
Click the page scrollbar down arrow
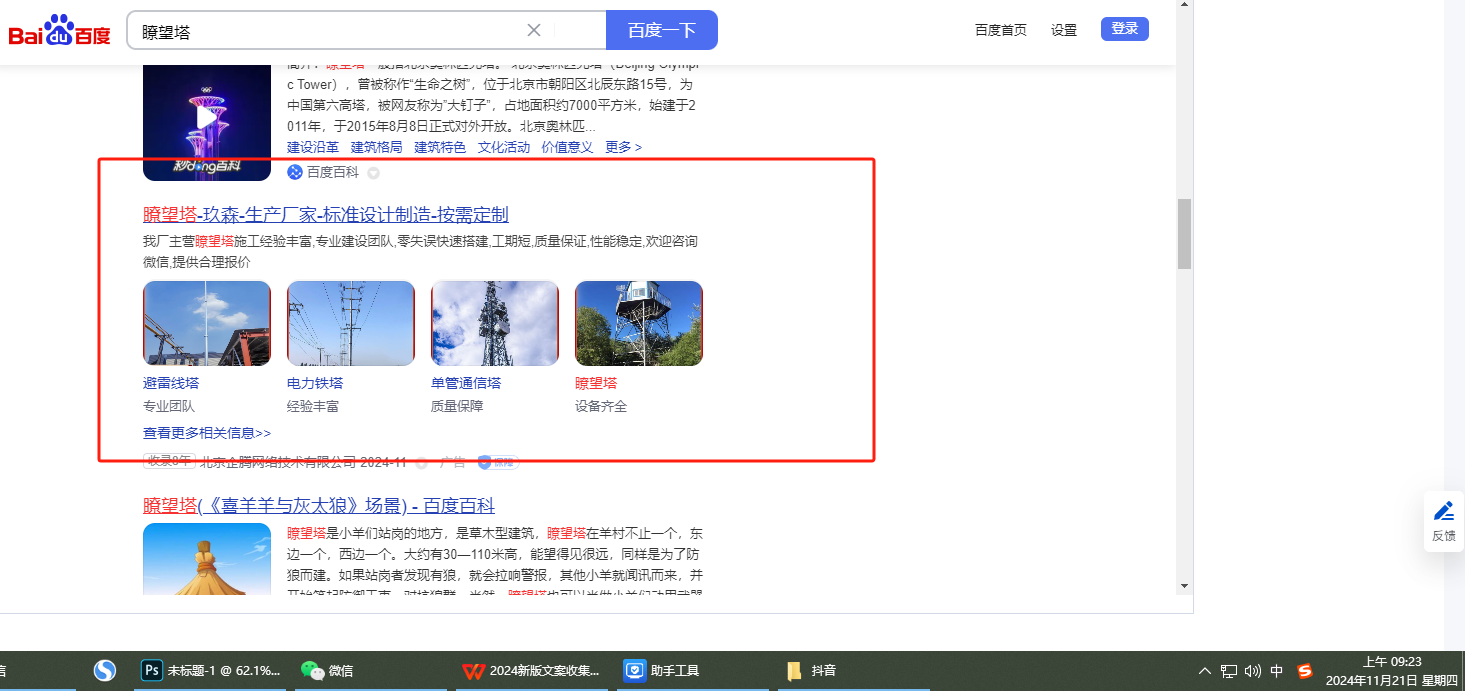[x=1185, y=585]
